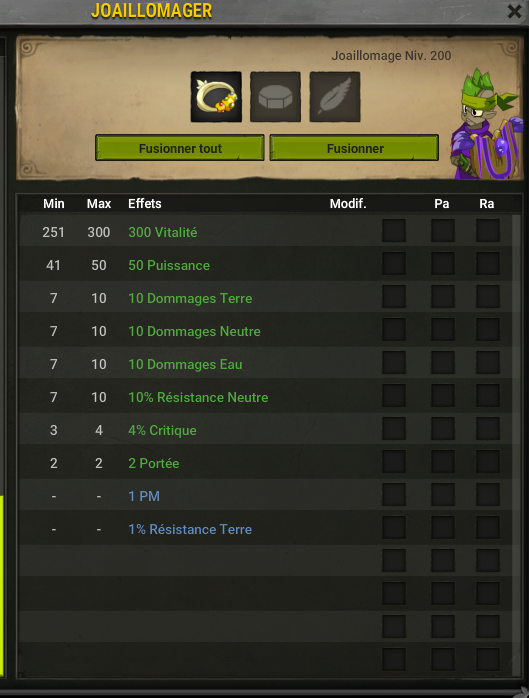Click the Effets column header
This screenshot has width=529, height=698.
point(145,203)
